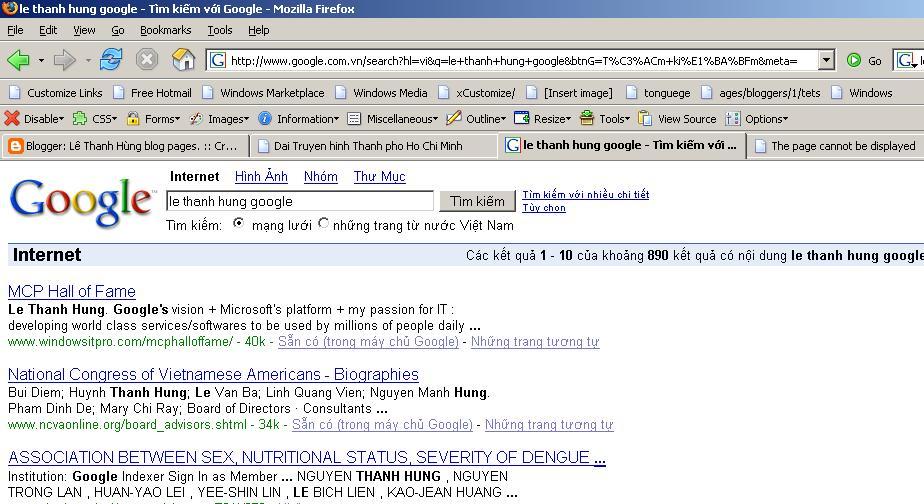Open the tonguege bookmark
Viewport: 924px width, 504px height.
tap(658, 93)
